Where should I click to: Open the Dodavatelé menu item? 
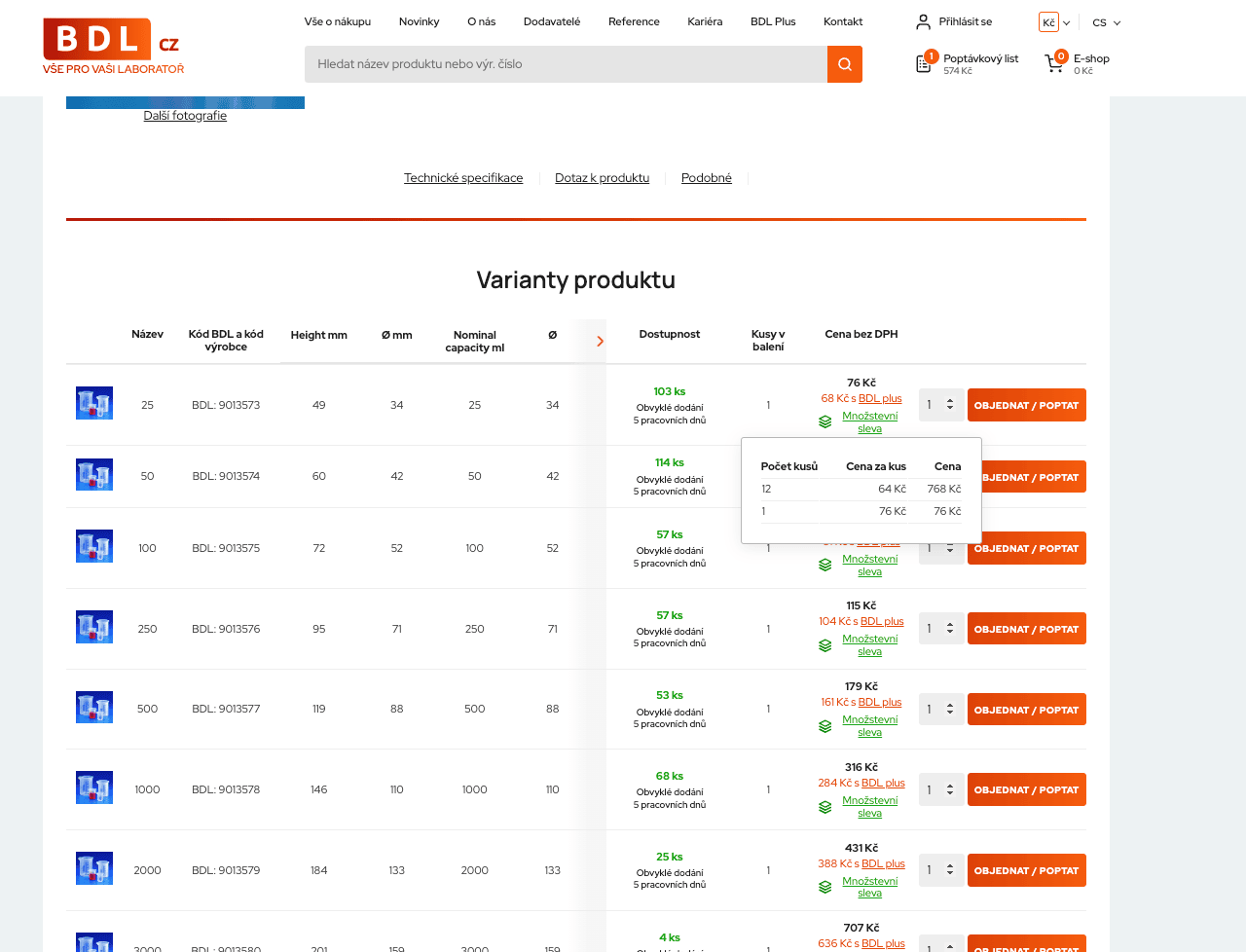[x=552, y=21]
